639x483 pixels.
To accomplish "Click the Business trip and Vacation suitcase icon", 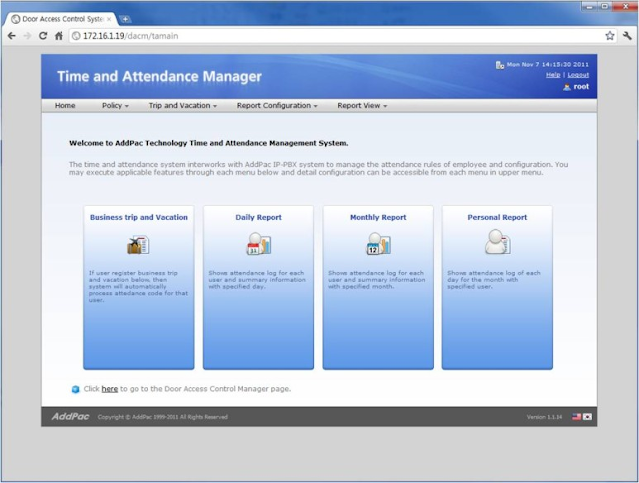I will coord(138,245).
